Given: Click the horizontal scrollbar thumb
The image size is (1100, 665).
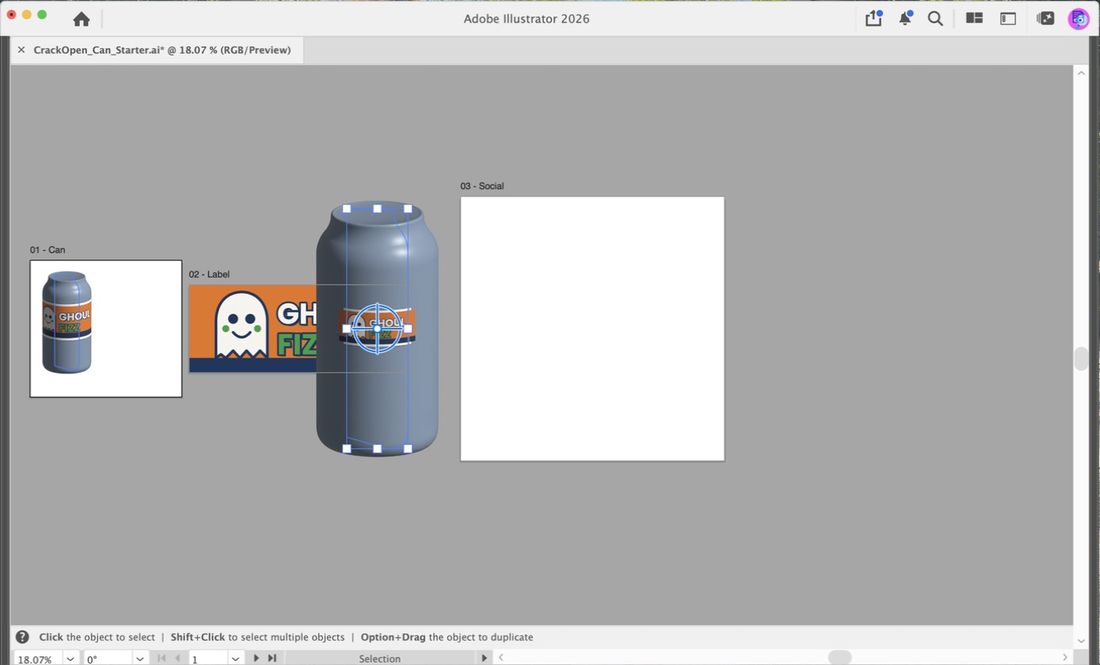Looking at the screenshot, I should (x=840, y=657).
